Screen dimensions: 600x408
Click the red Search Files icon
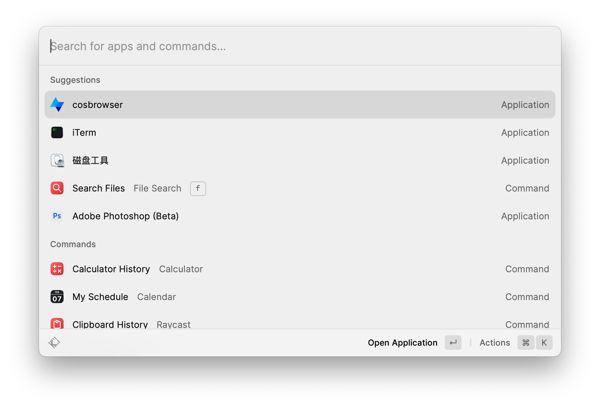[x=57, y=188]
